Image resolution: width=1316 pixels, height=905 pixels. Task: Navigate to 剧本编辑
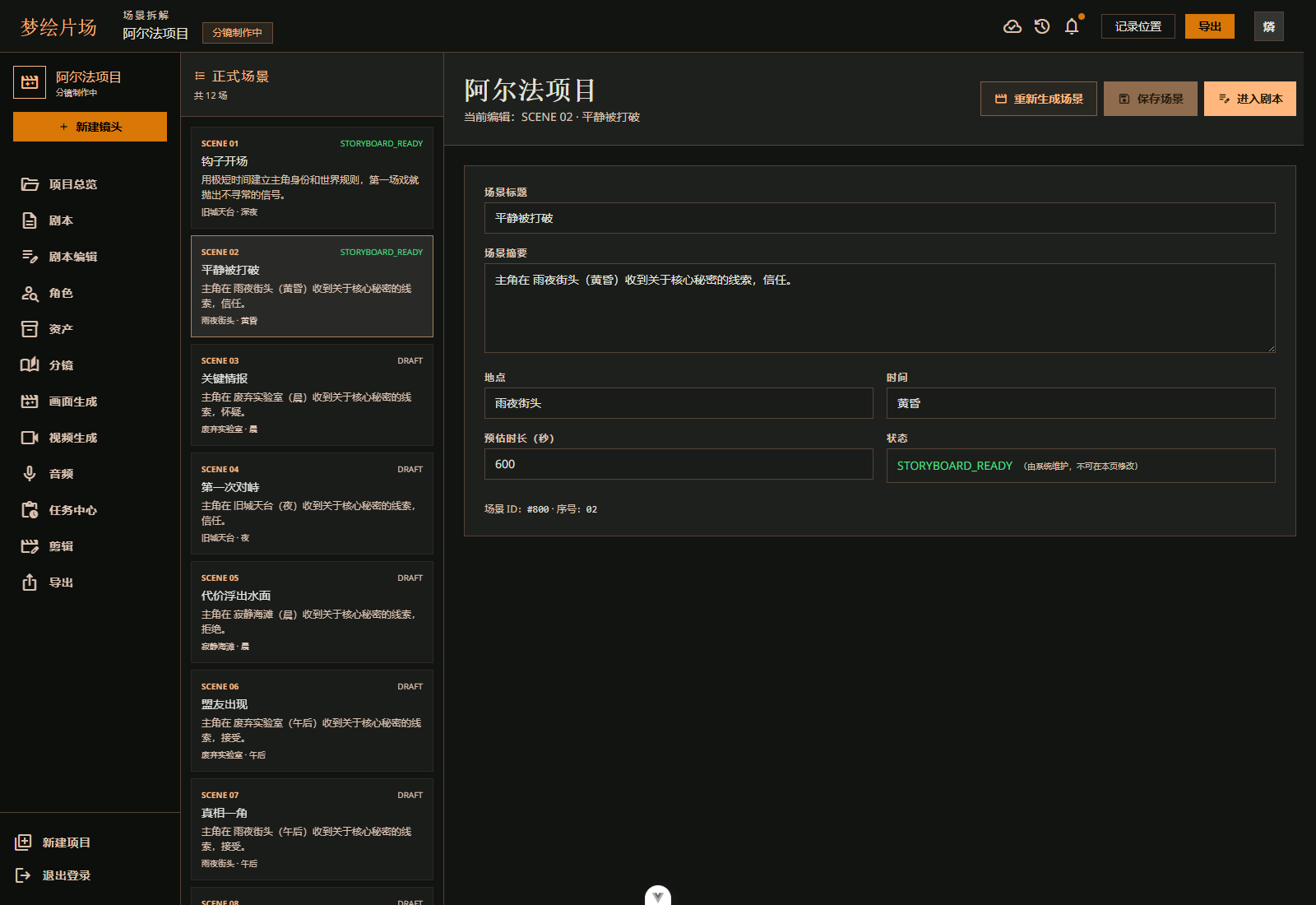click(90, 257)
